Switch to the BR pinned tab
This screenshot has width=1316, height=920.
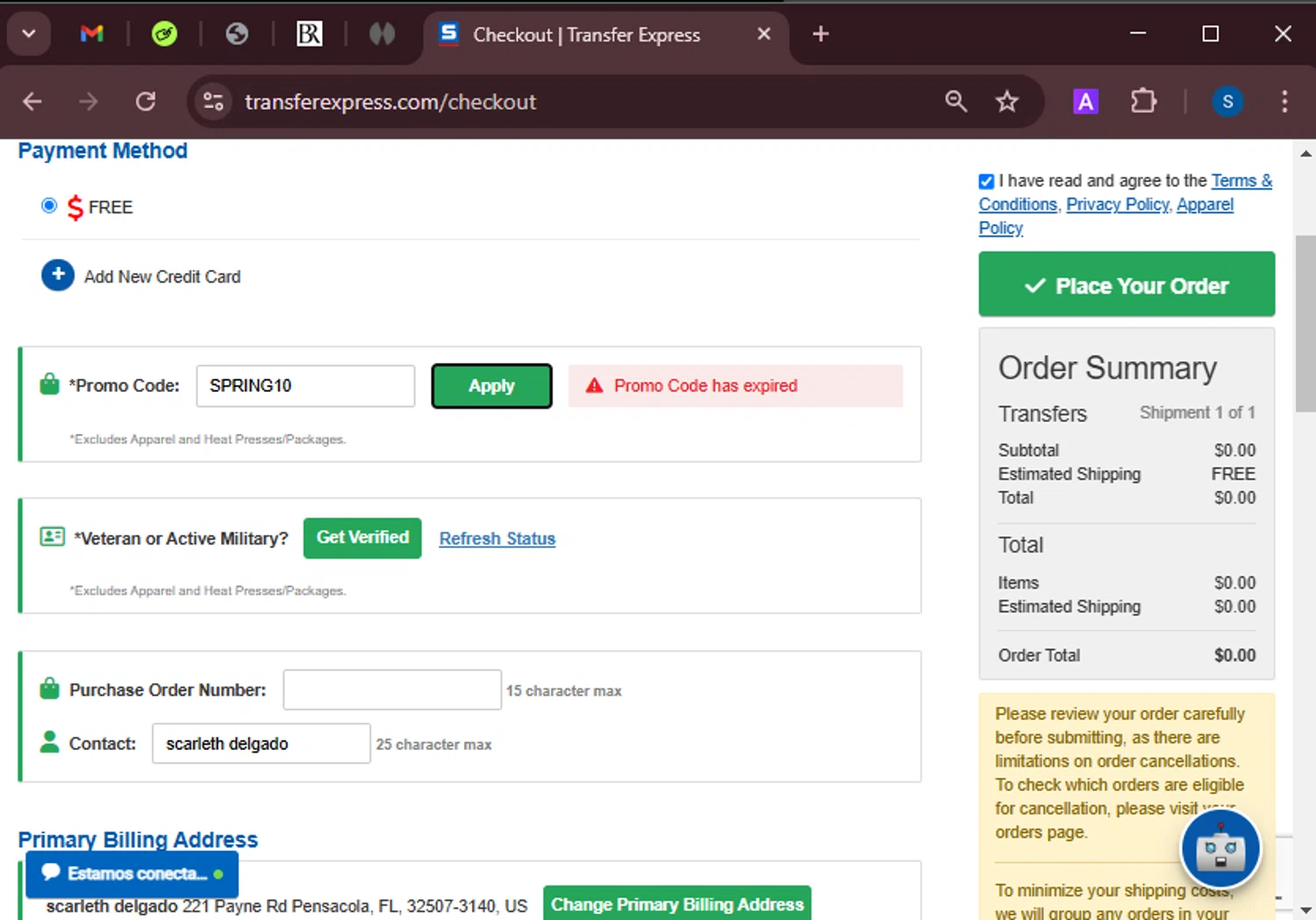[x=310, y=34]
